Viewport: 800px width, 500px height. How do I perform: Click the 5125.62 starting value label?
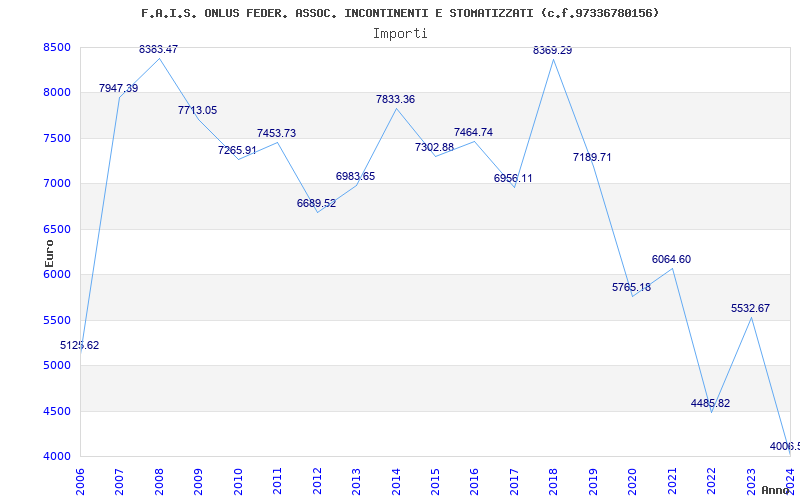pos(80,345)
